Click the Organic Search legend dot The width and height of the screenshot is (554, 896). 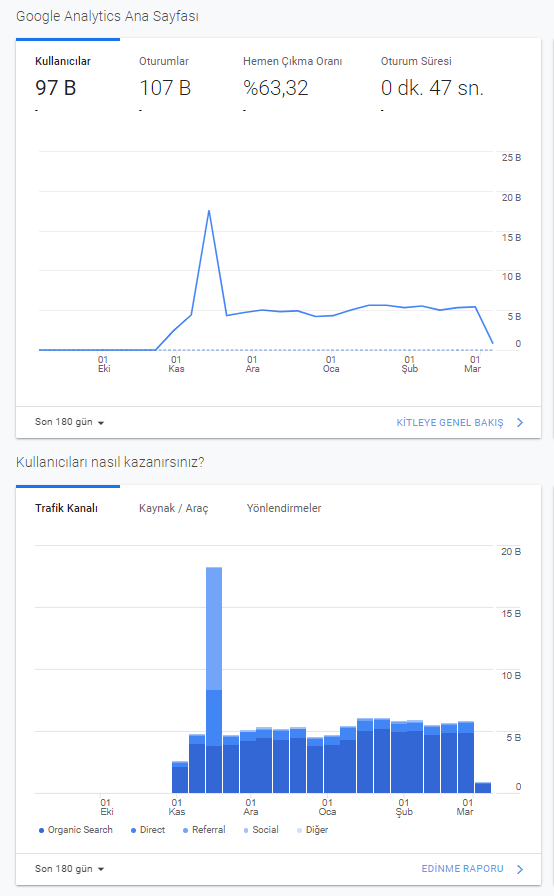[41, 830]
